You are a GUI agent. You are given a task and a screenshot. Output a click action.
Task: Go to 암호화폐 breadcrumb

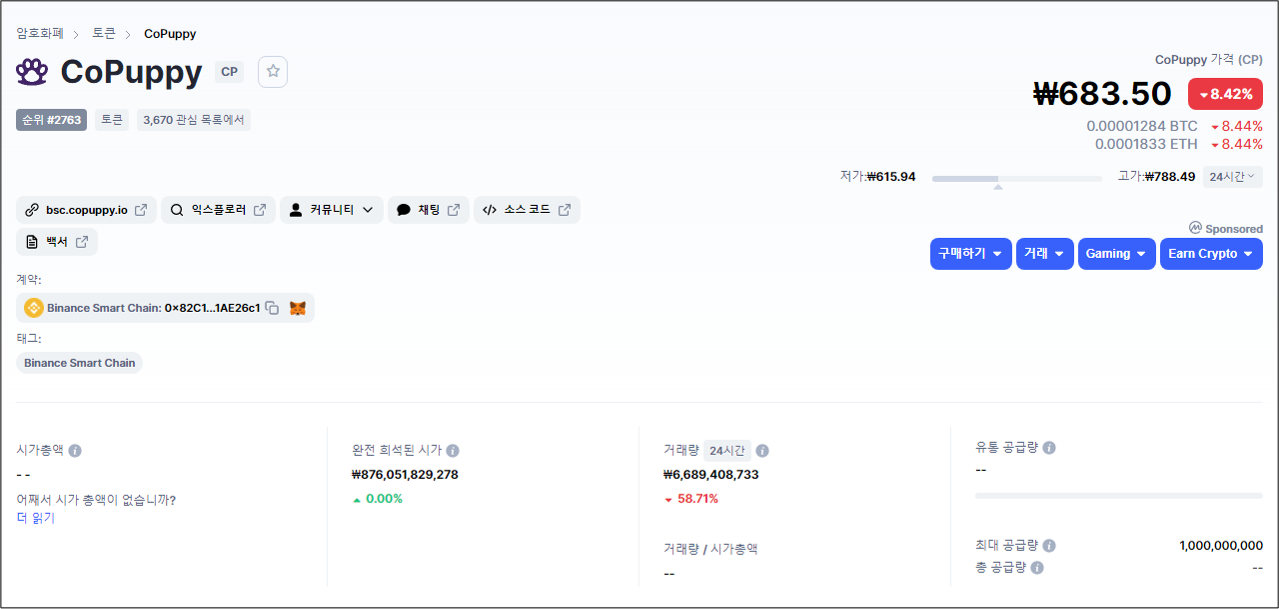pos(40,34)
